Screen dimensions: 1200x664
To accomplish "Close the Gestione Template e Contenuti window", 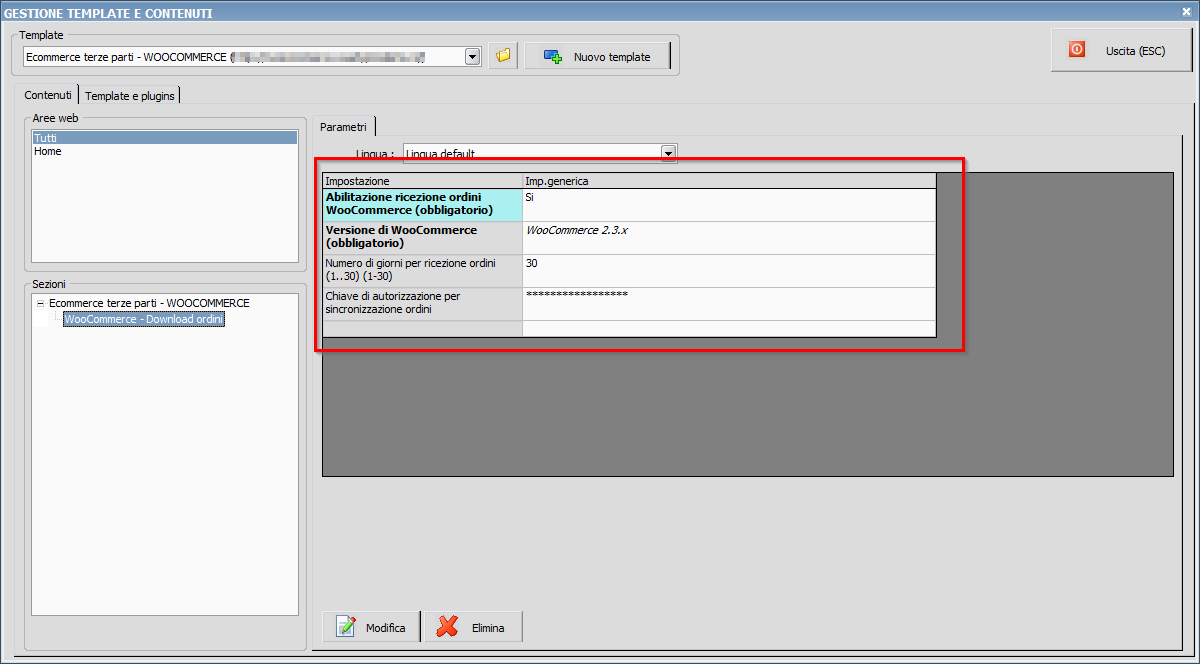I will pos(1187,11).
